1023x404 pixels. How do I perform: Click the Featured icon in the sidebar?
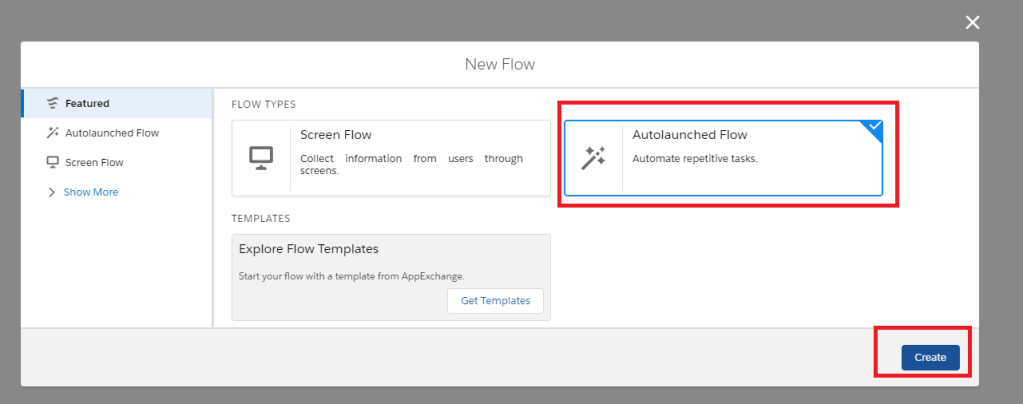52,103
